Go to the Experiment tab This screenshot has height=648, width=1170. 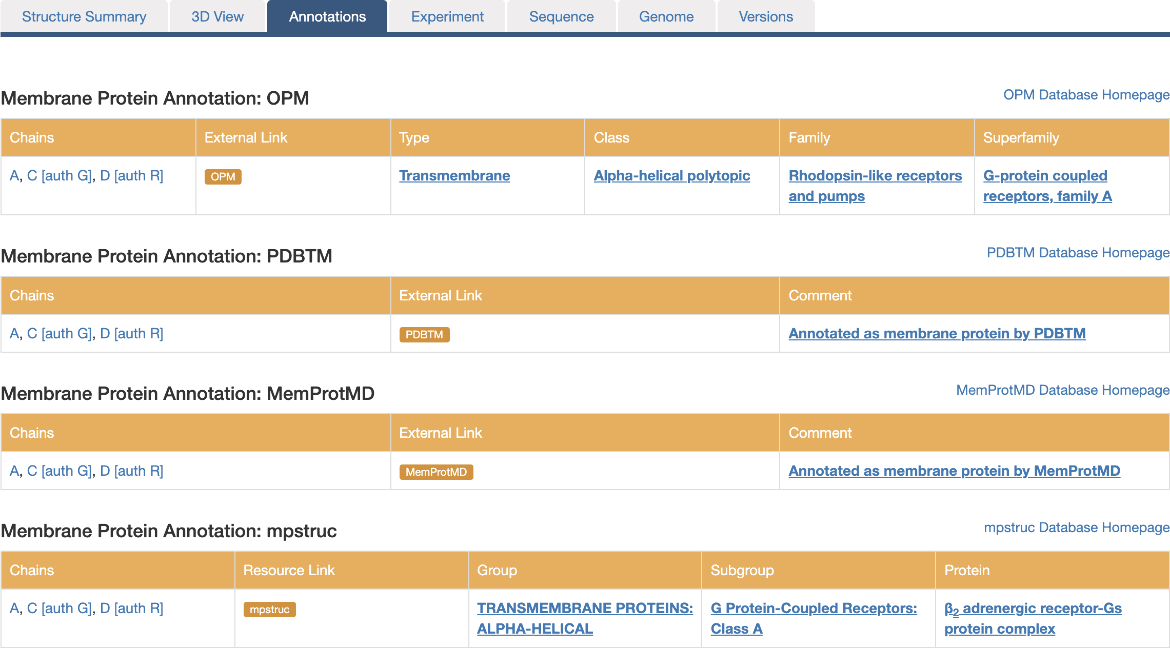(447, 17)
